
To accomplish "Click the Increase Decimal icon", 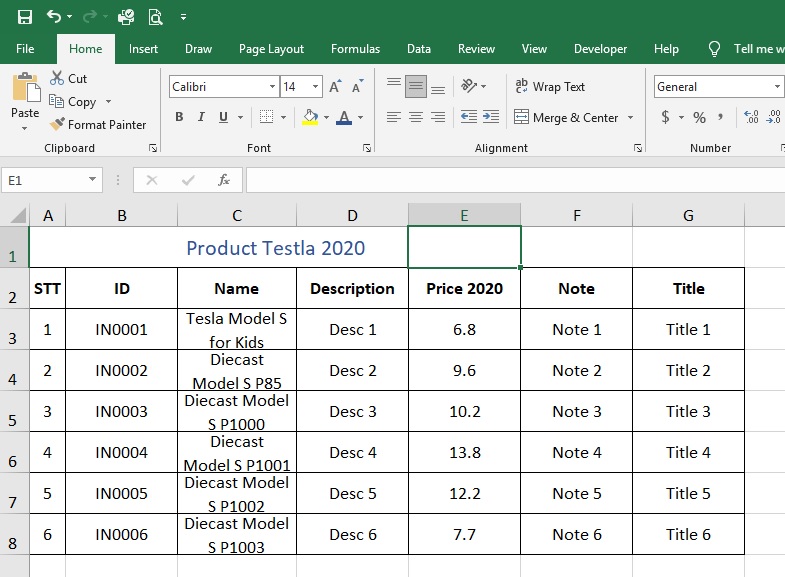I will (x=751, y=117).
